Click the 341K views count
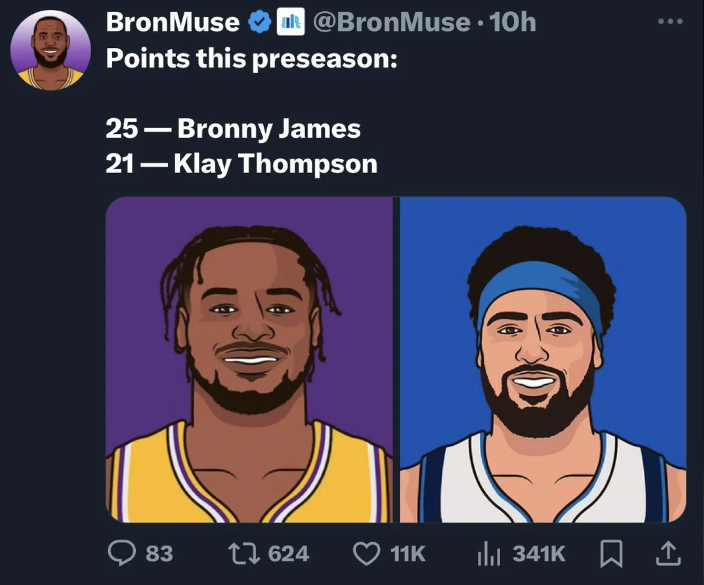 pos(539,553)
